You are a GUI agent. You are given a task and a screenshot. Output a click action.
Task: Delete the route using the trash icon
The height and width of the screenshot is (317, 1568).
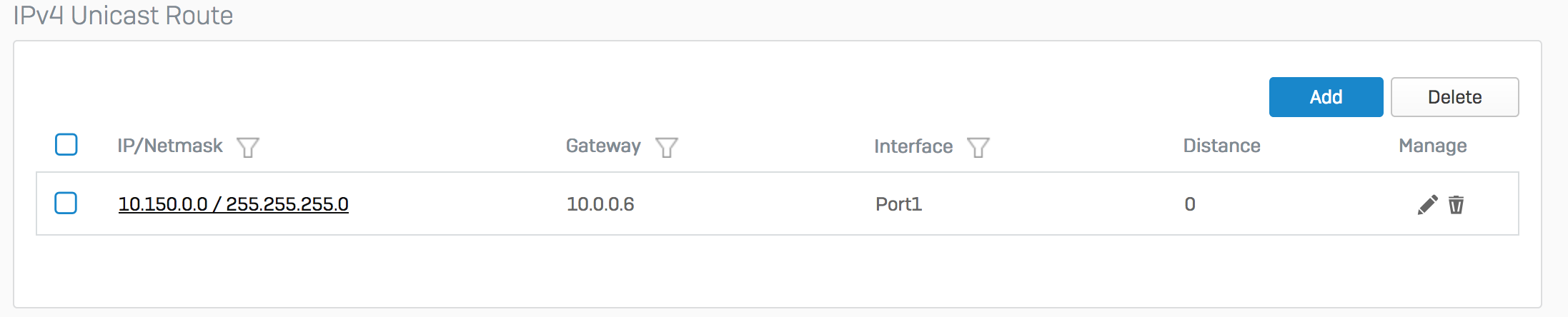1456,205
